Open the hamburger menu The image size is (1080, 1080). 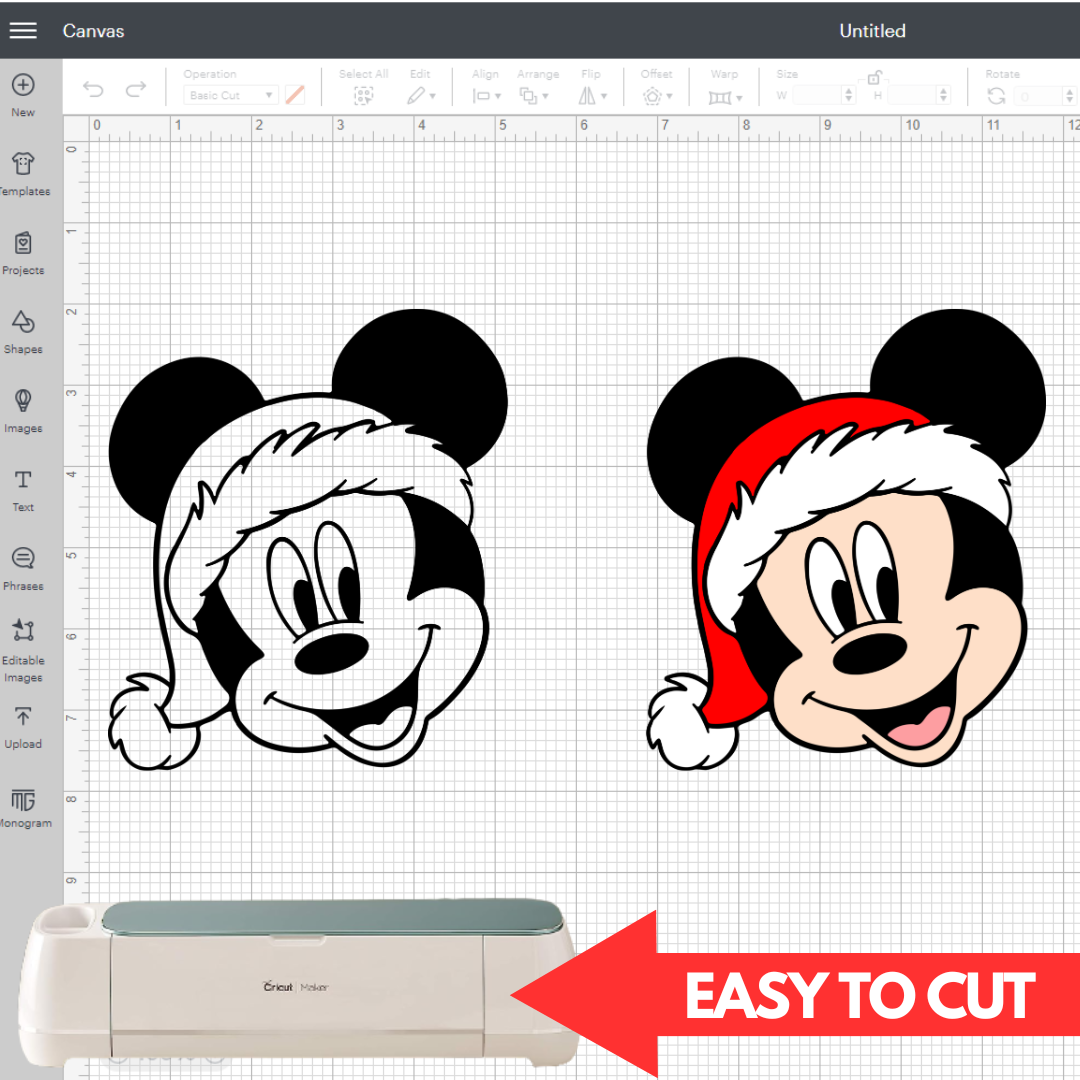(x=23, y=30)
